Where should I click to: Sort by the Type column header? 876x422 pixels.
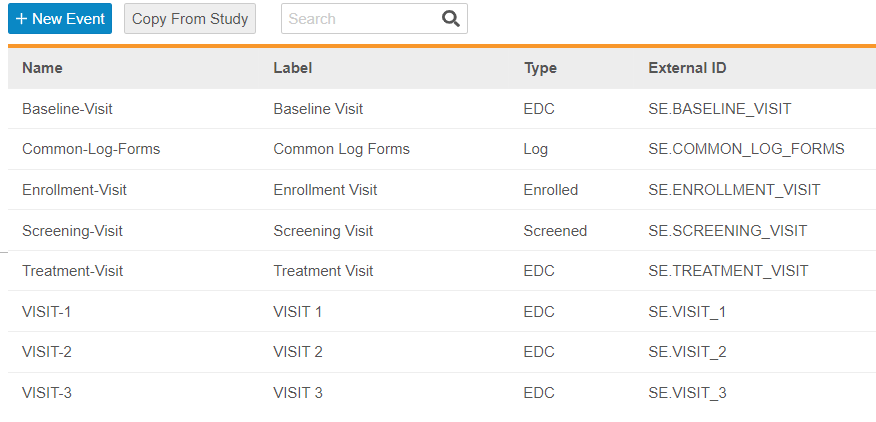tap(540, 68)
